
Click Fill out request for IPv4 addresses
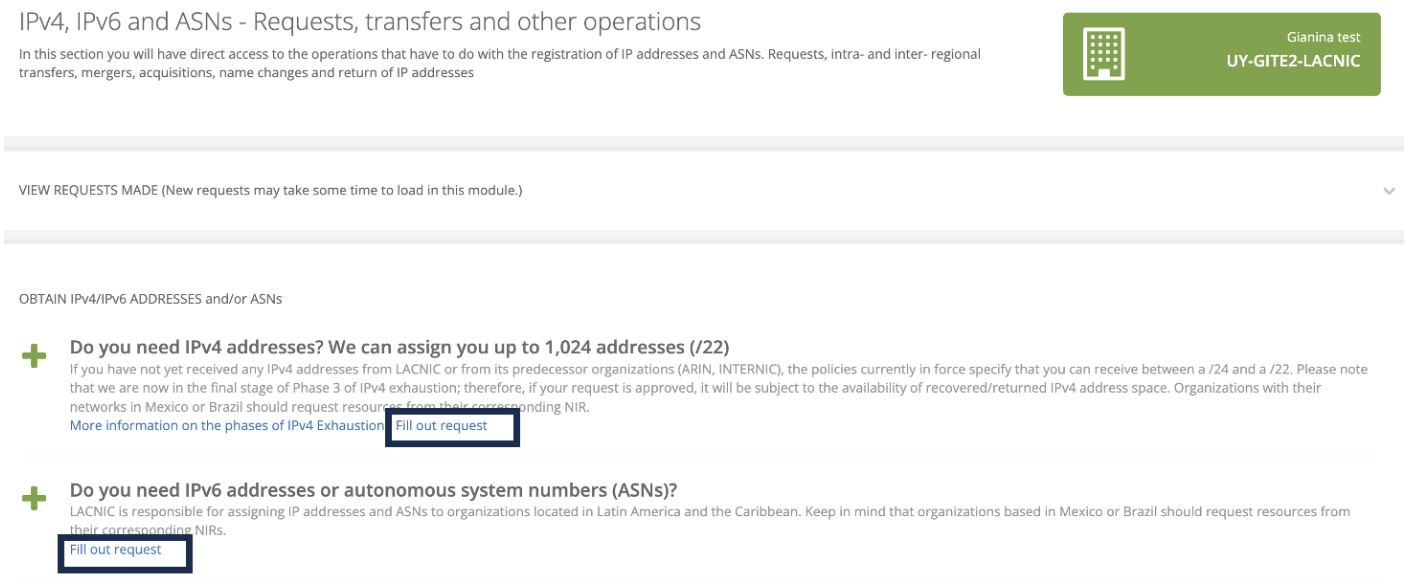[x=442, y=426]
